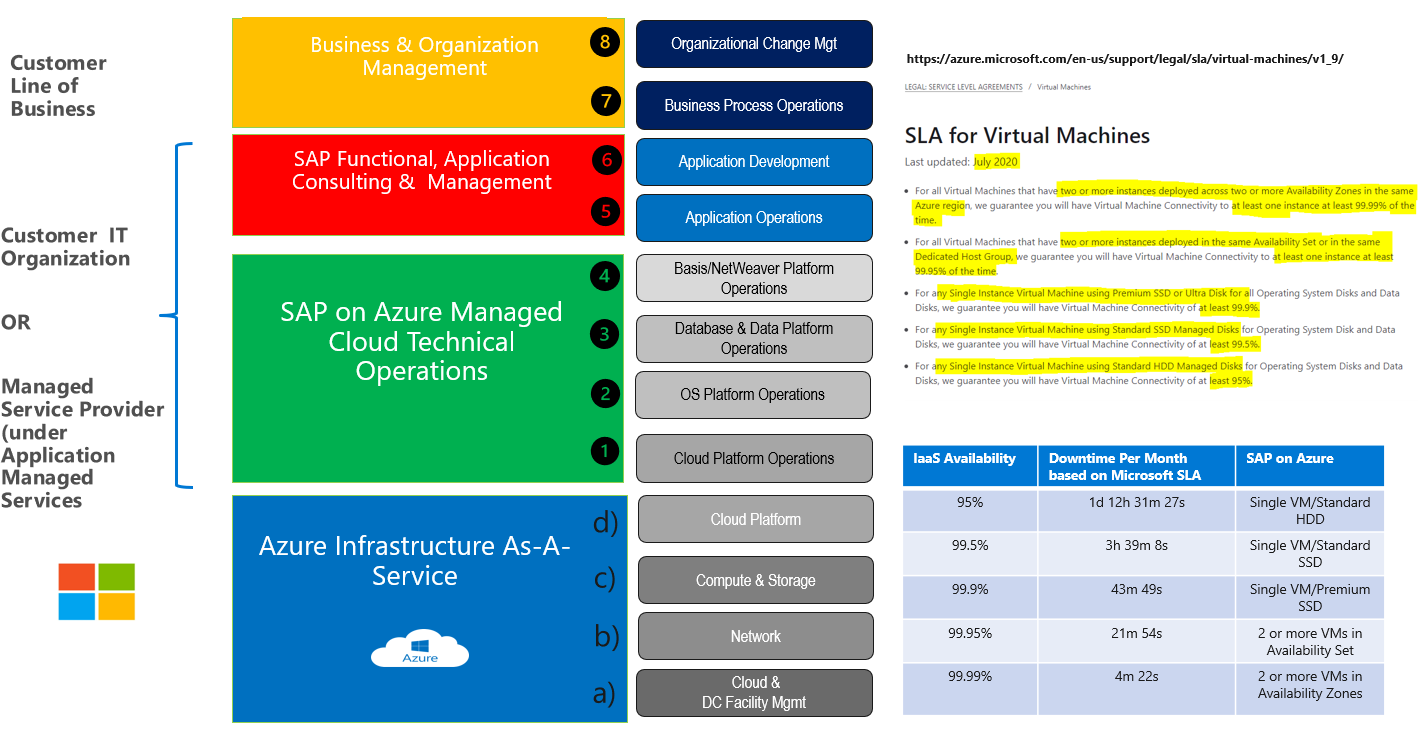Click the green number 1 badge
This screenshot has height=739, width=1422.
click(605, 451)
